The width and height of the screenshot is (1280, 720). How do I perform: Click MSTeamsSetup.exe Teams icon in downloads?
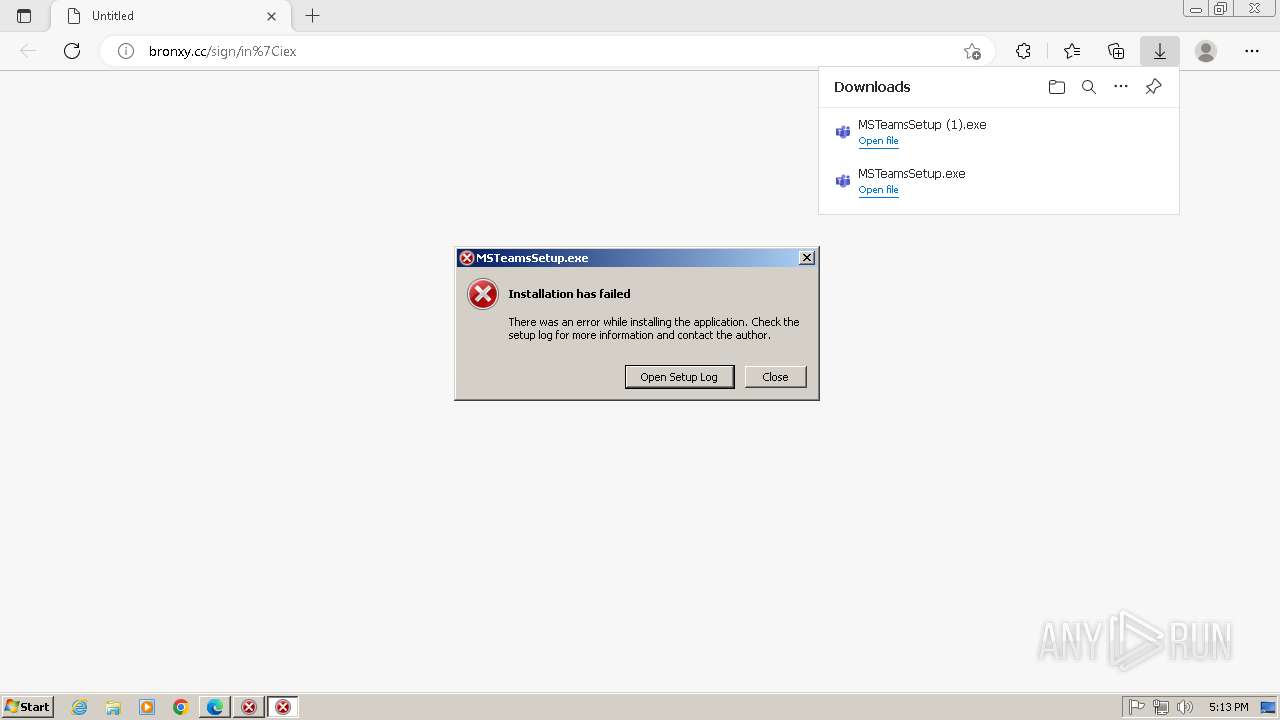click(843, 181)
